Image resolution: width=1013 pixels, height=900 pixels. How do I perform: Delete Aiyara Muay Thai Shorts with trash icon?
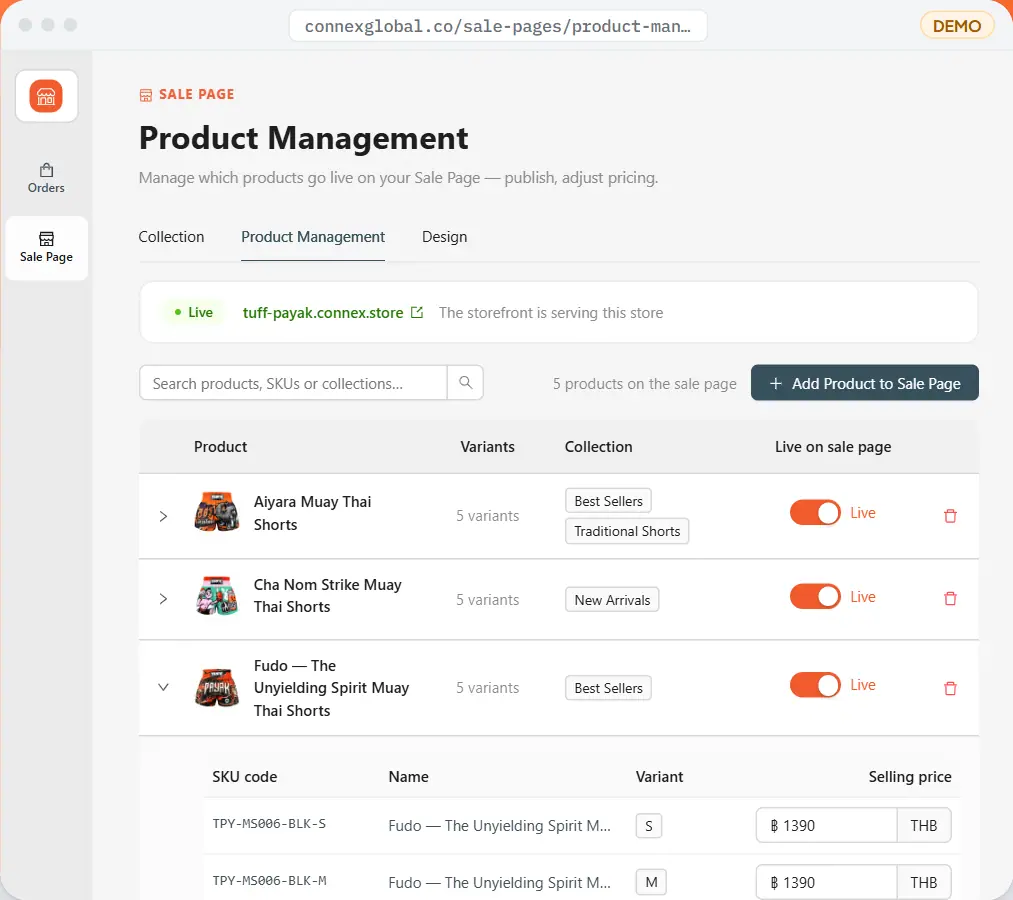coord(950,516)
